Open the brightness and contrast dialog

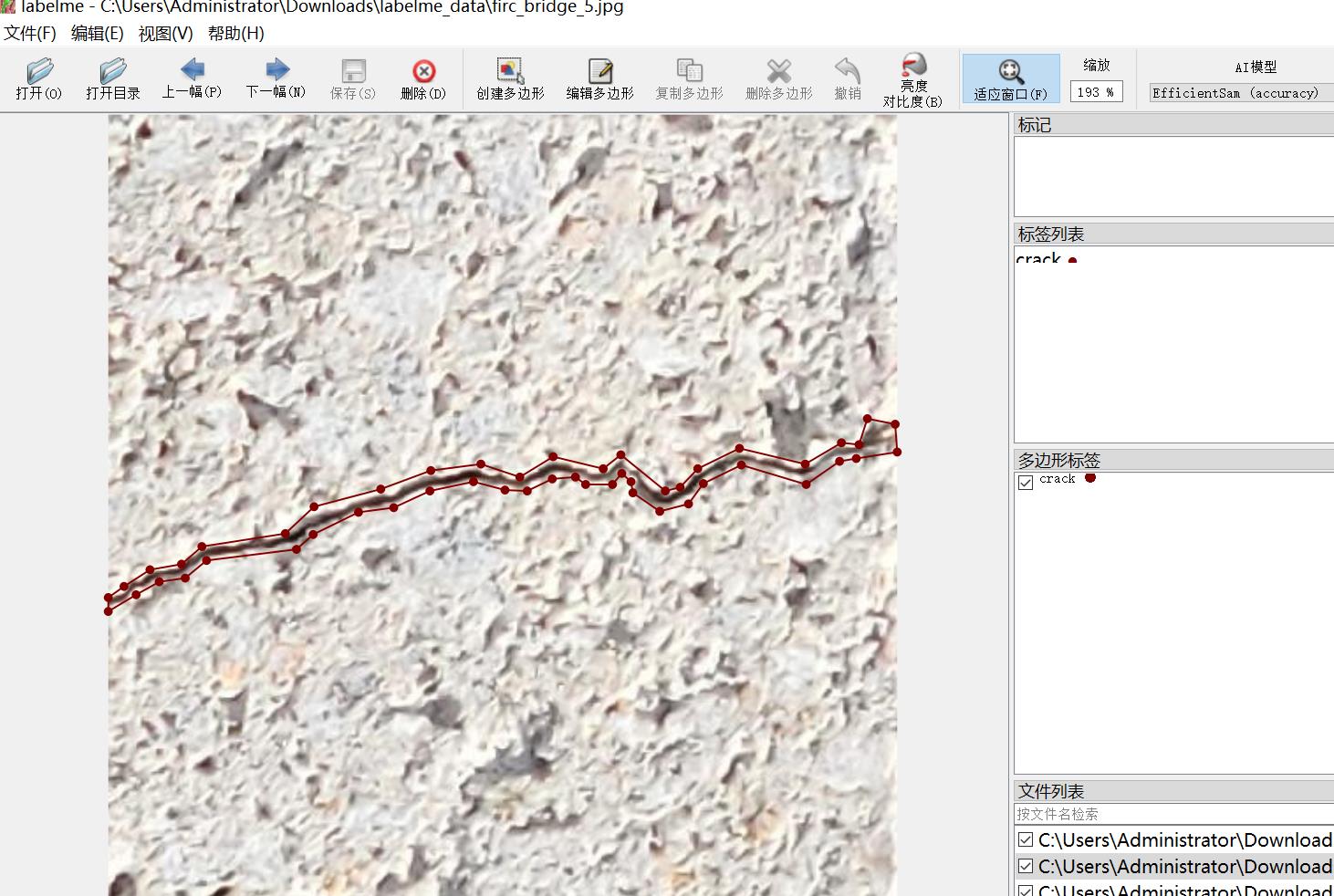(912, 78)
